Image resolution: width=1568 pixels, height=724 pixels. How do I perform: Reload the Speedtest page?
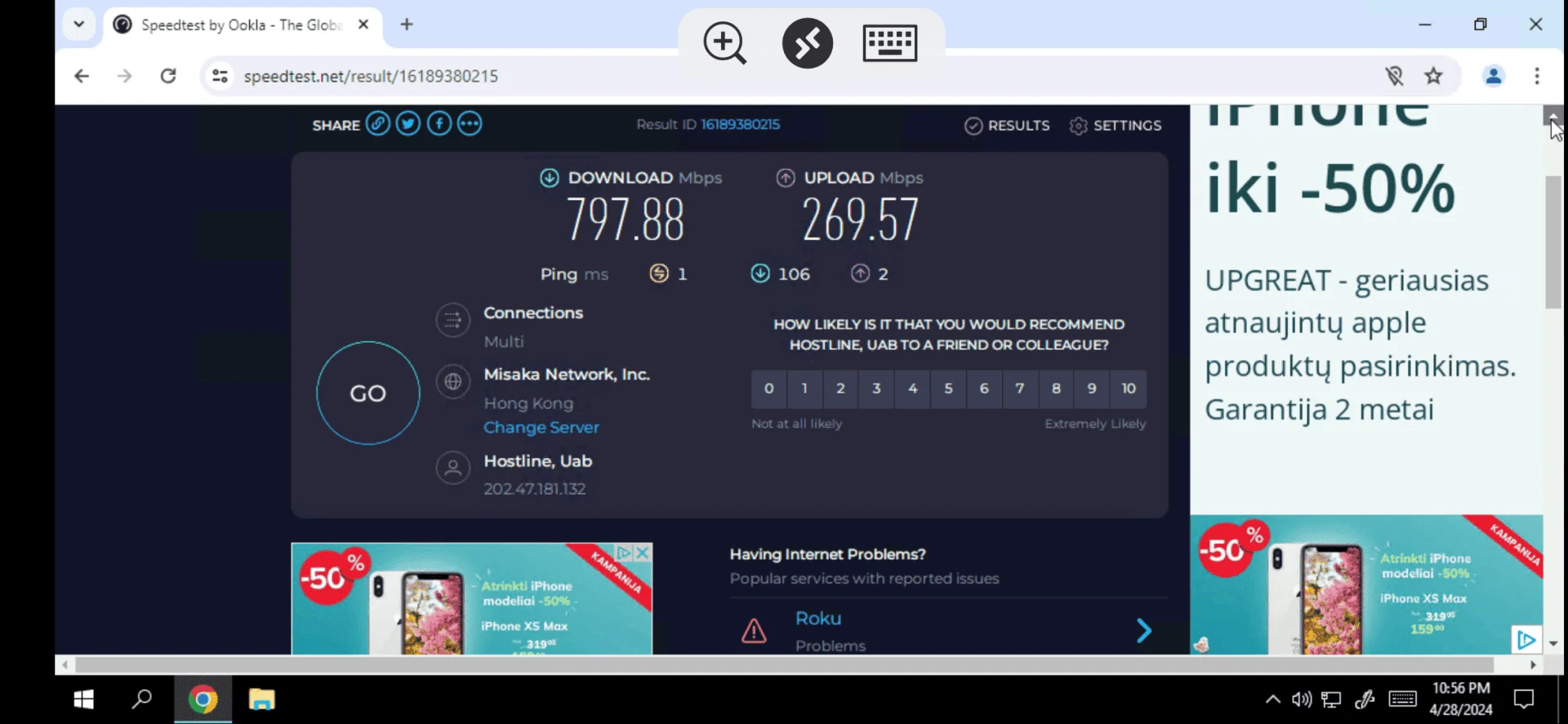(168, 76)
